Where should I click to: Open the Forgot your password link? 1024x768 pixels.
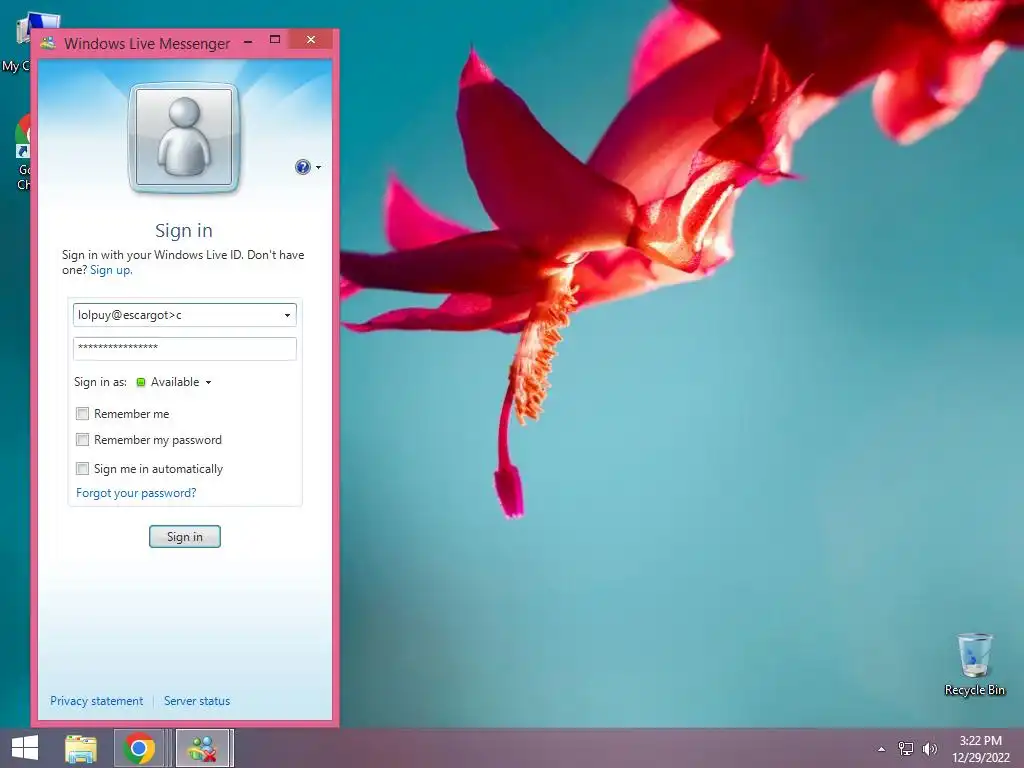[136, 492]
